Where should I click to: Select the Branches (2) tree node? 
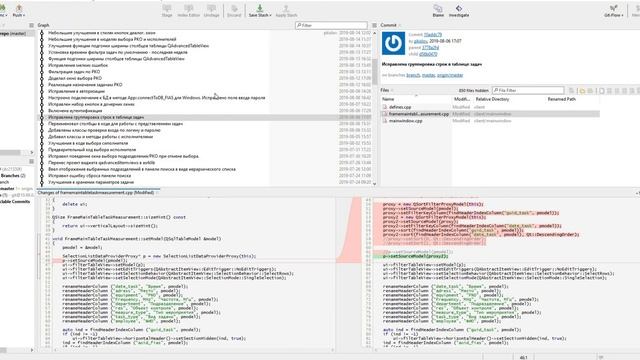pyautogui.click(x=13, y=176)
